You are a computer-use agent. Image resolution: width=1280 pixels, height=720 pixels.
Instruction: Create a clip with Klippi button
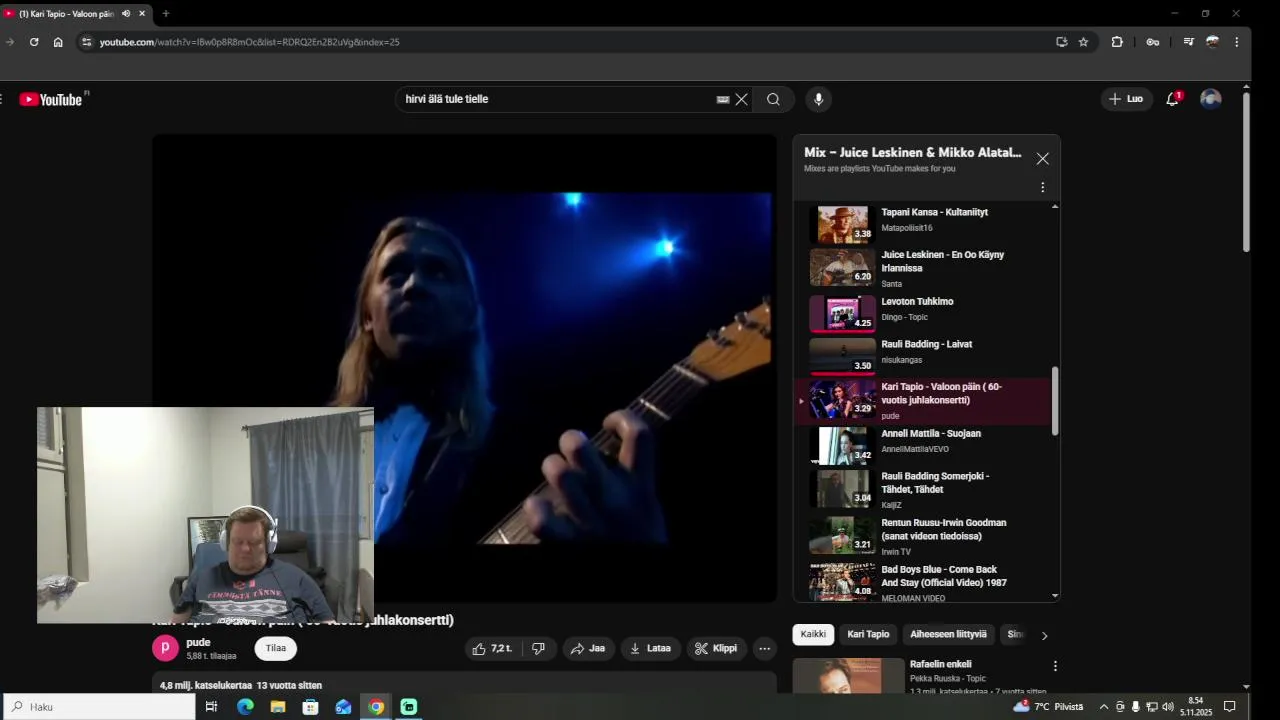(x=716, y=648)
